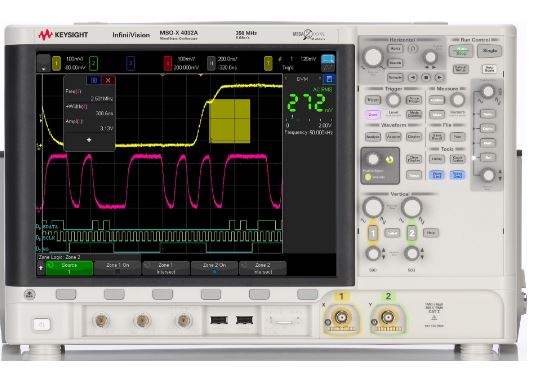Select the green channel 2 badge on screen
The image size is (538, 379).
tap(93, 63)
